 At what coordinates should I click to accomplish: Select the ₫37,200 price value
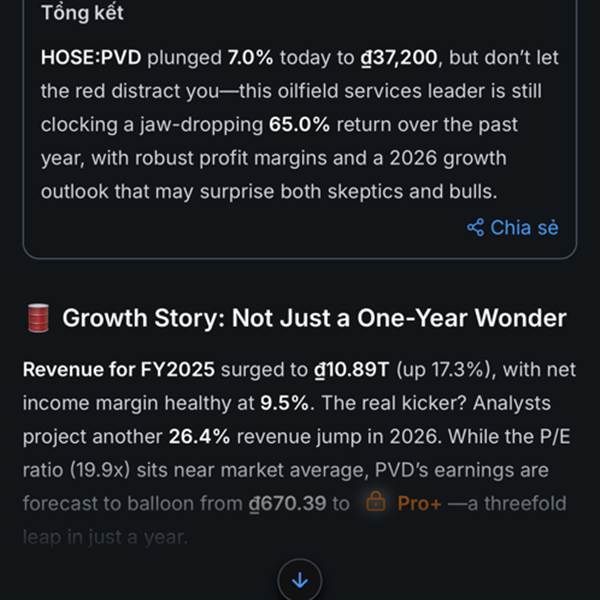(399, 57)
